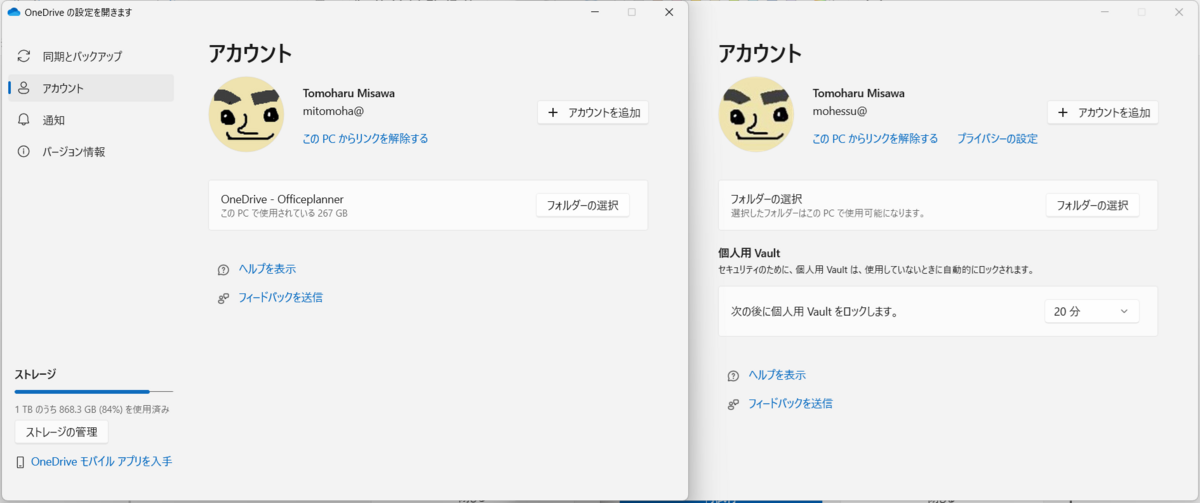
Task: Click the phone icon next to OneDrive モバイル アプリ
Action: (20, 462)
